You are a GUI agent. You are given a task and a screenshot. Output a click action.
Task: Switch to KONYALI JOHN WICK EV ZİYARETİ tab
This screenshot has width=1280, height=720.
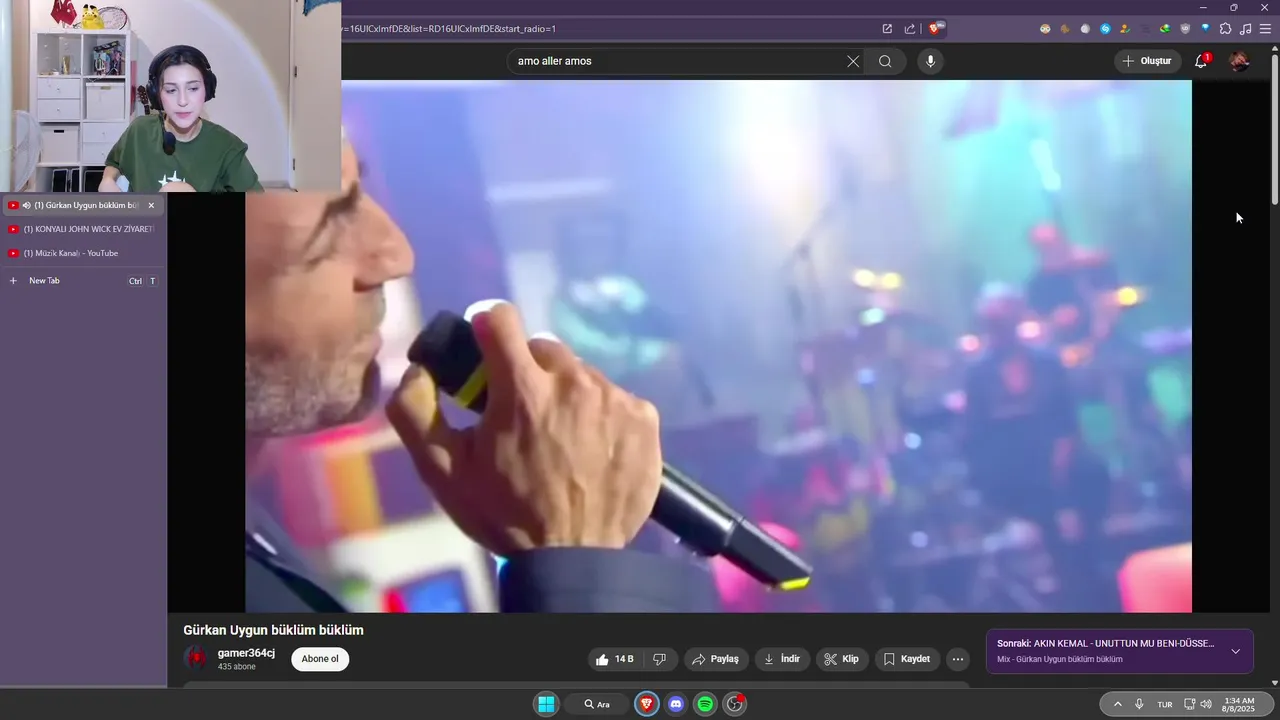click(83, 229)
